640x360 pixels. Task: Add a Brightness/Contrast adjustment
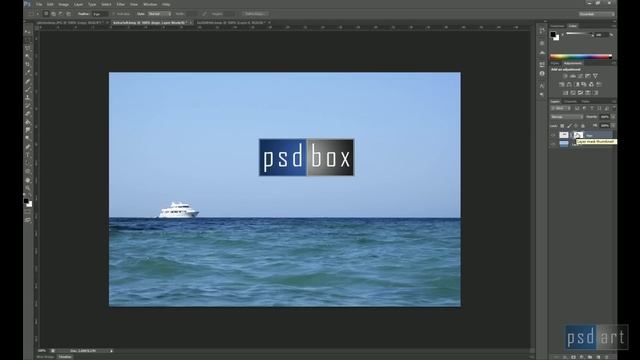click(565, 76)
